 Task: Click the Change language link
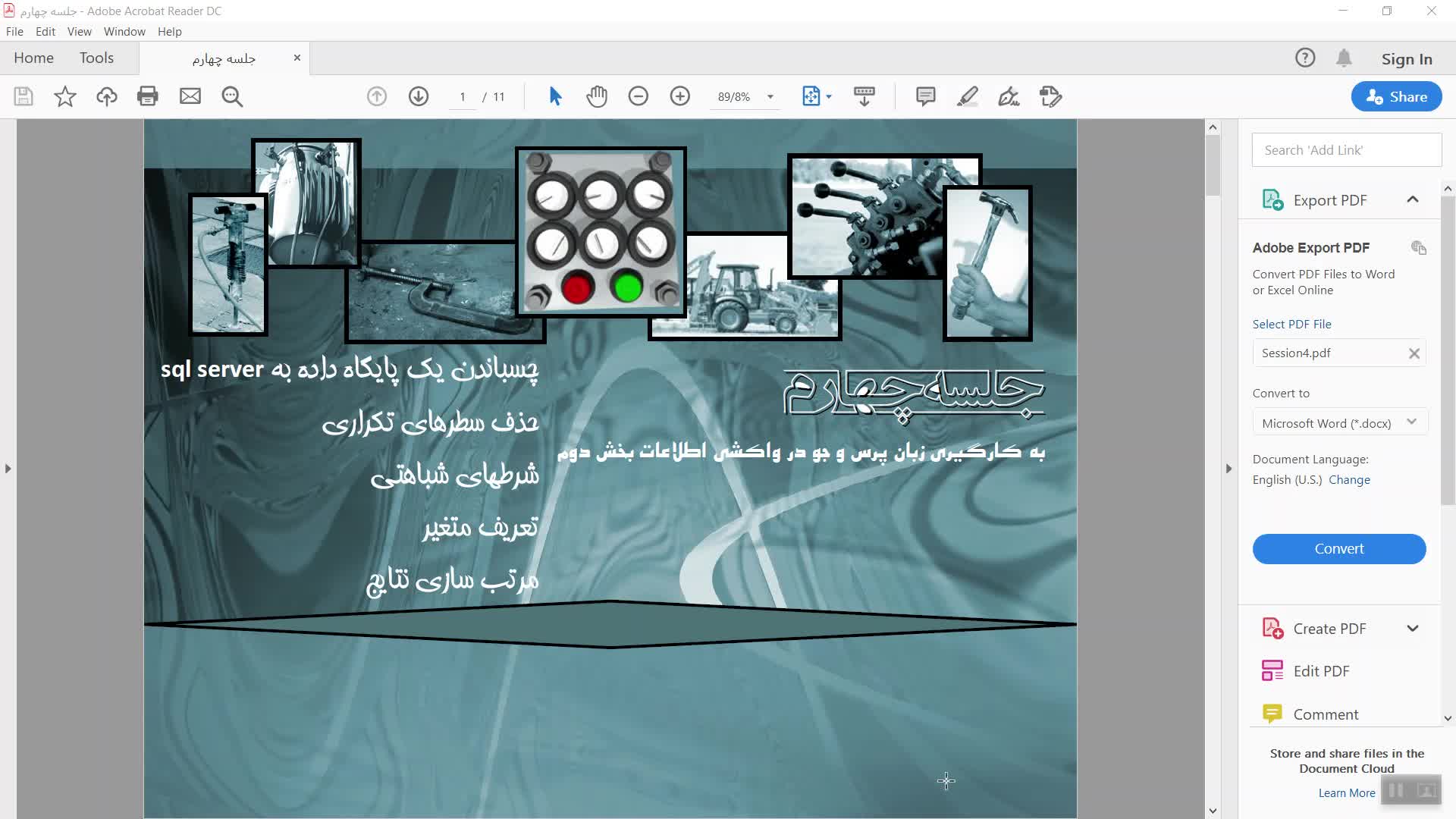(x=1349, y=480)
